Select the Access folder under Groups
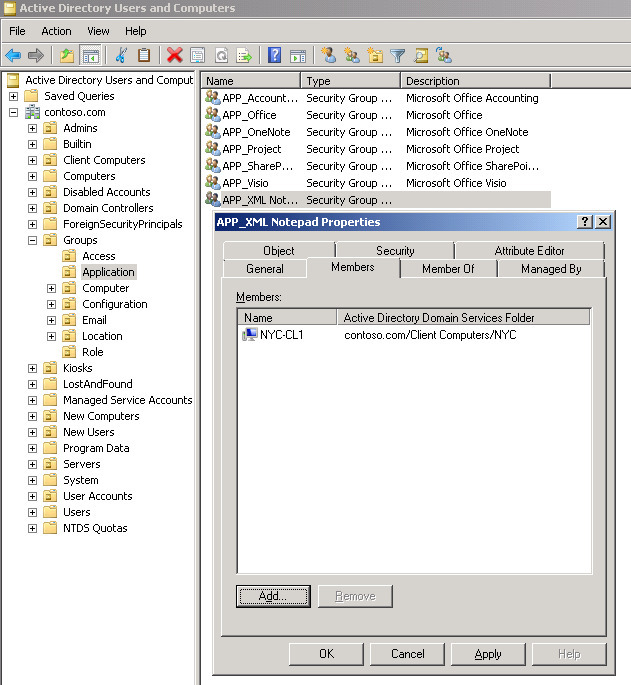 tap(99, 256)
